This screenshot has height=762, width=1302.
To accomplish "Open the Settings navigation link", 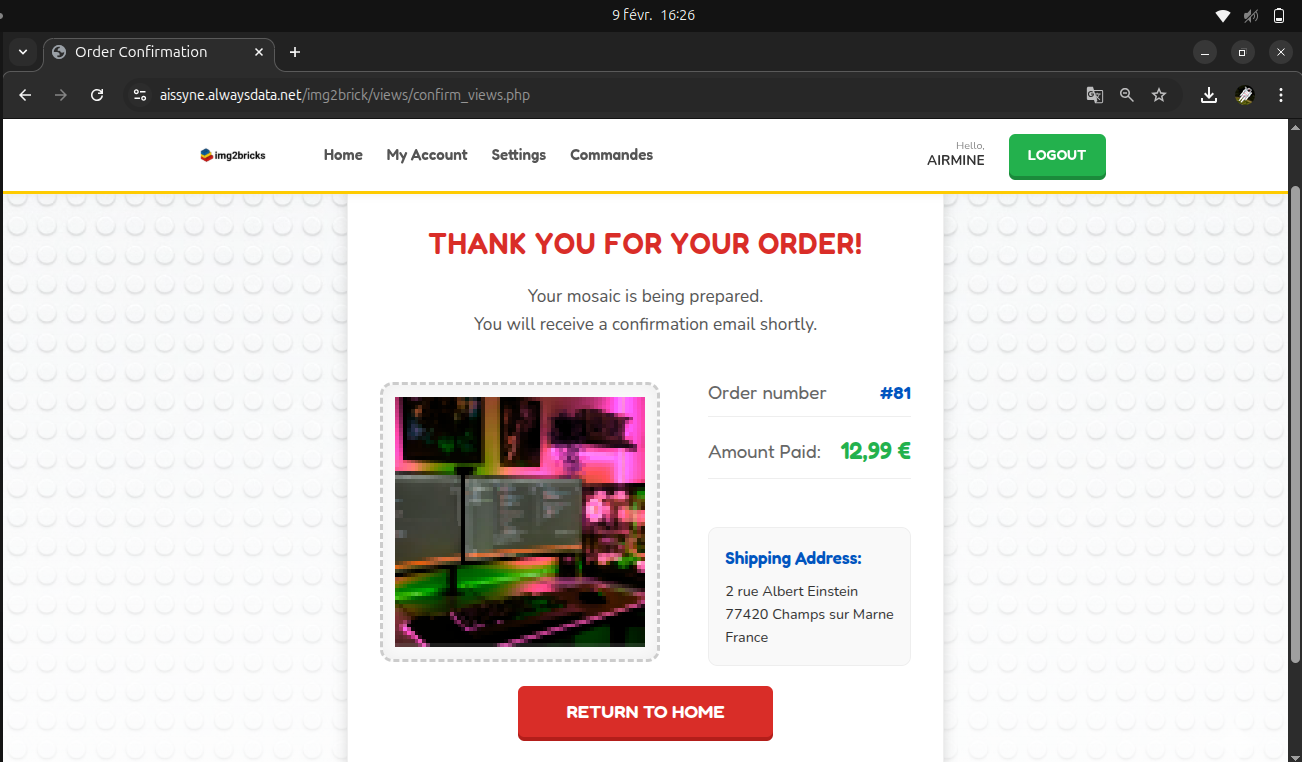I will (518, 155).
